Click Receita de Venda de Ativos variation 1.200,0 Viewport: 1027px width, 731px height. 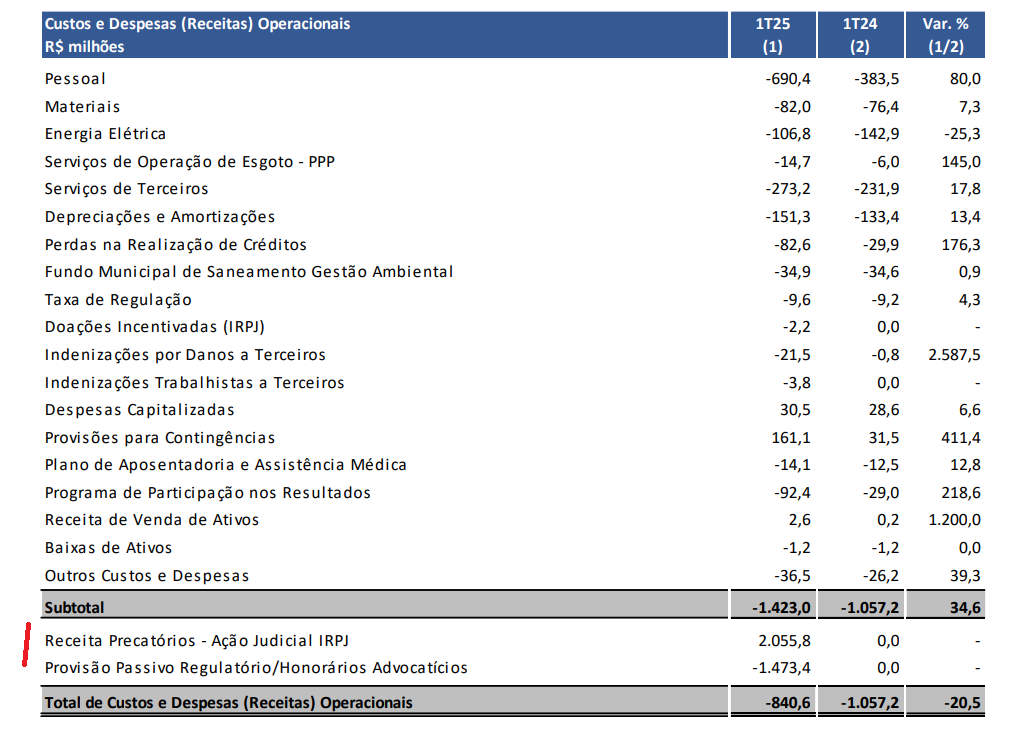(954, 520)
